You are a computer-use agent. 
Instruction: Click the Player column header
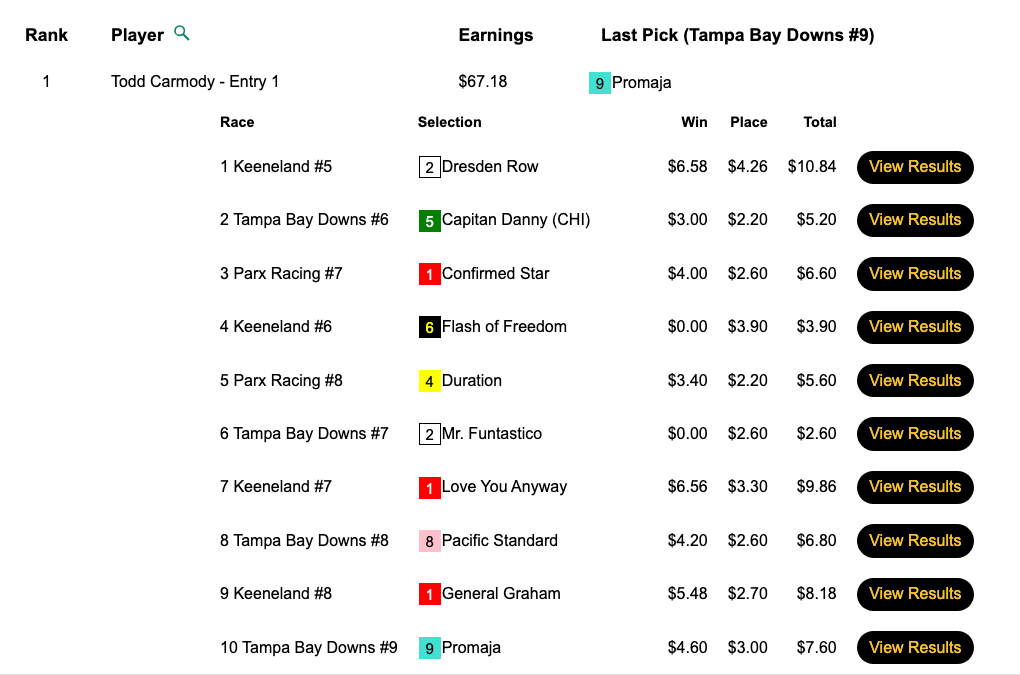pos(137,35)
